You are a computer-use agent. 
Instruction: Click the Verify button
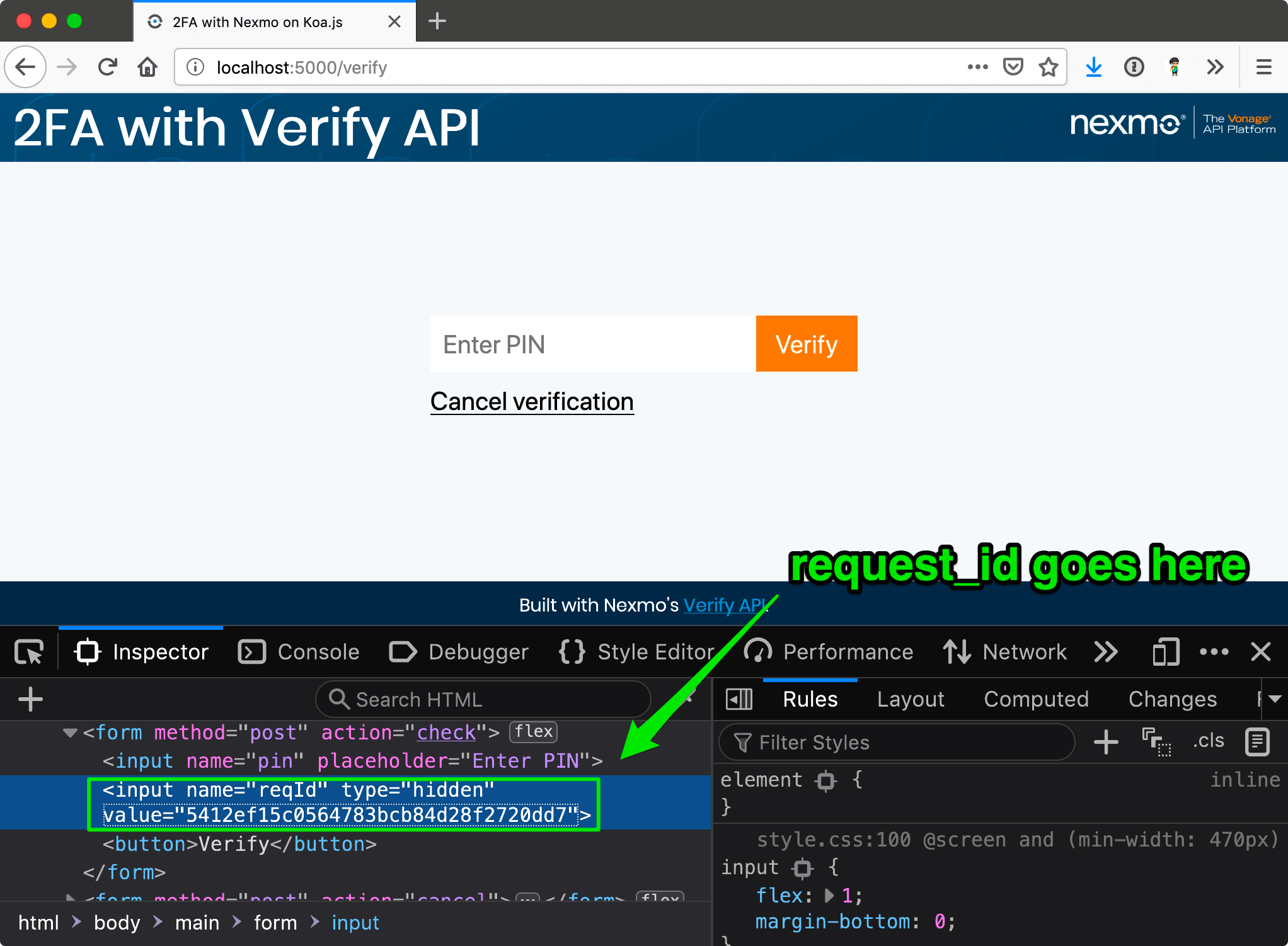tap(807, 344)
